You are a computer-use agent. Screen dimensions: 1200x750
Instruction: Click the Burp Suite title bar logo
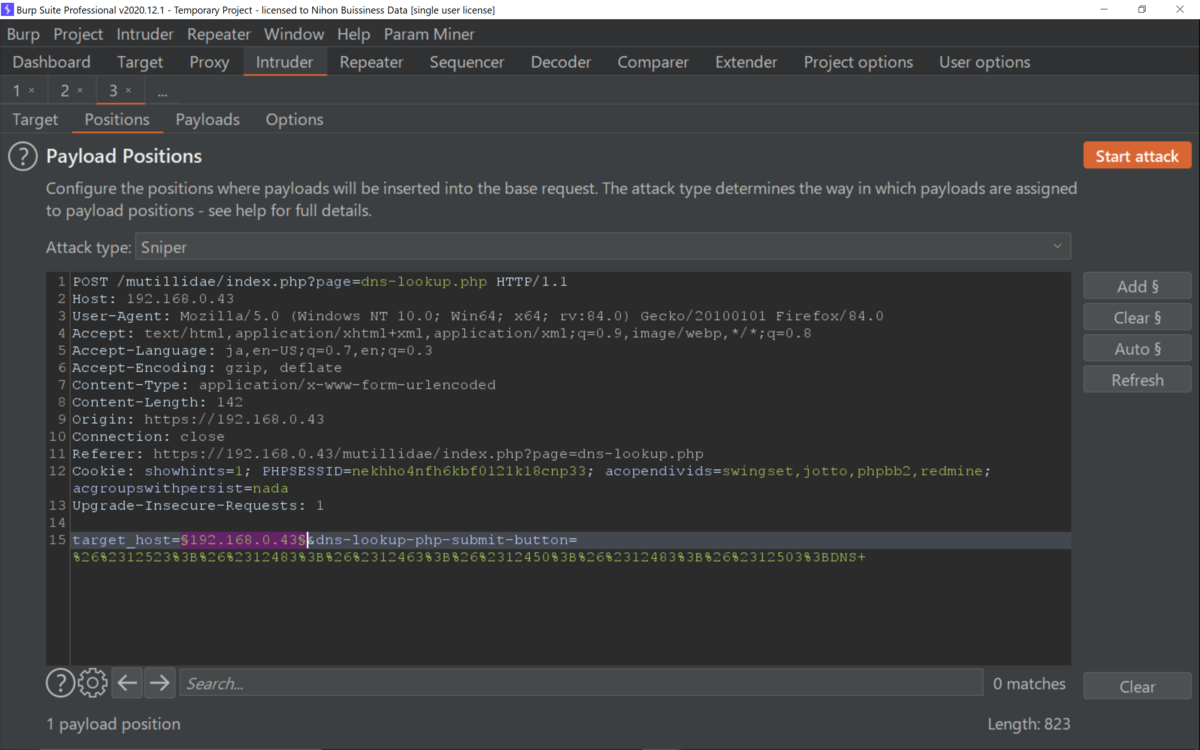coord(8,9)
